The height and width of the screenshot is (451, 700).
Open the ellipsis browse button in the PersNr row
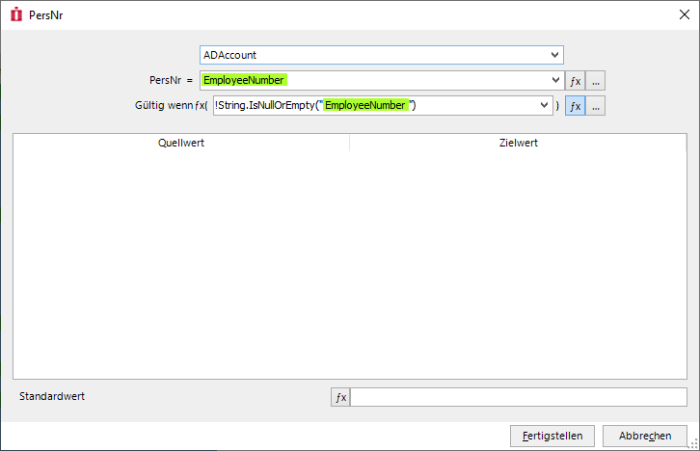595,81
